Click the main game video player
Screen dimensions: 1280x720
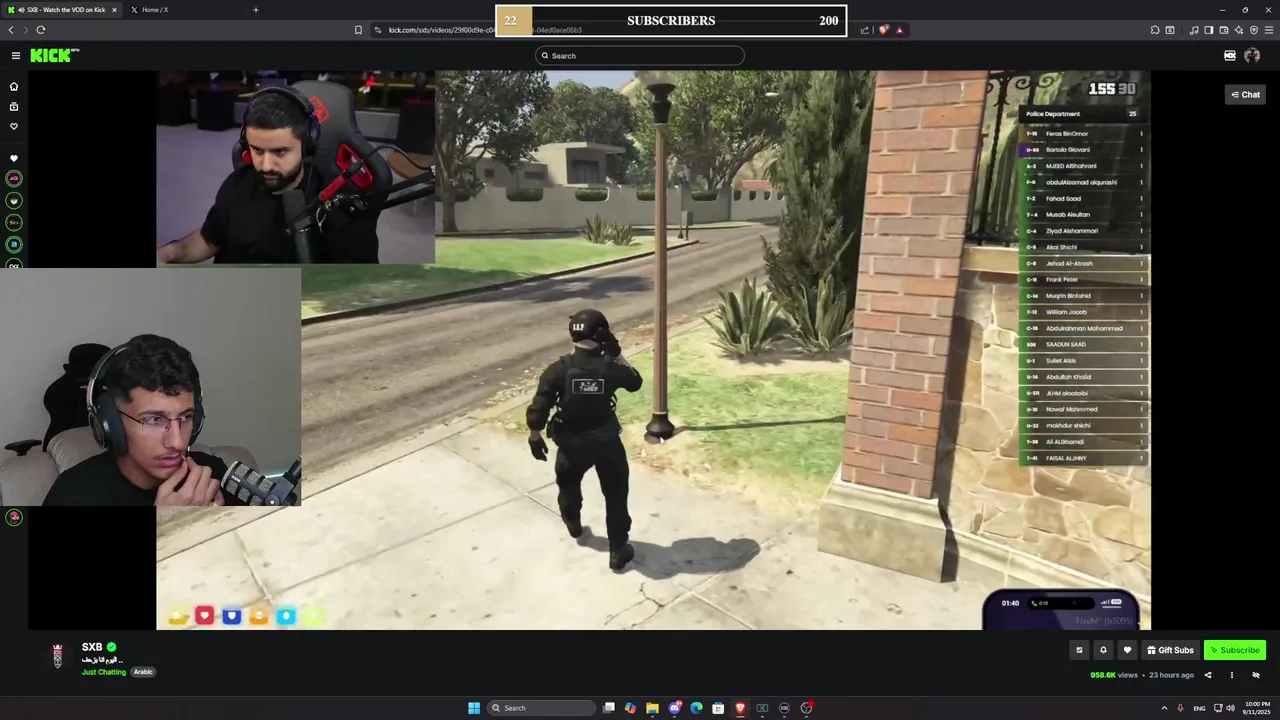[x=653, y=350]
